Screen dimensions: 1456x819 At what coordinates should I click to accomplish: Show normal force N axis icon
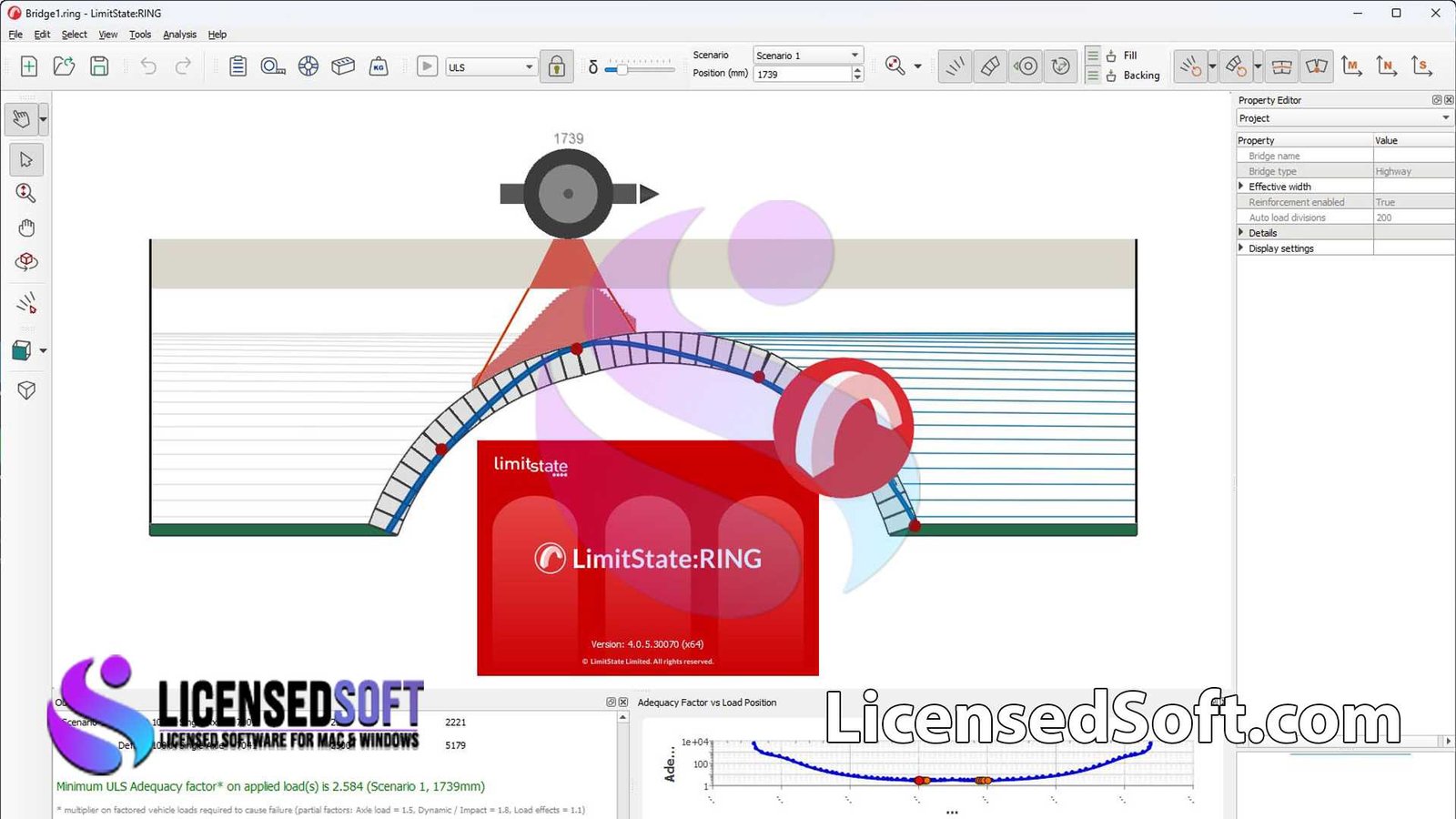coord(1386,66)
